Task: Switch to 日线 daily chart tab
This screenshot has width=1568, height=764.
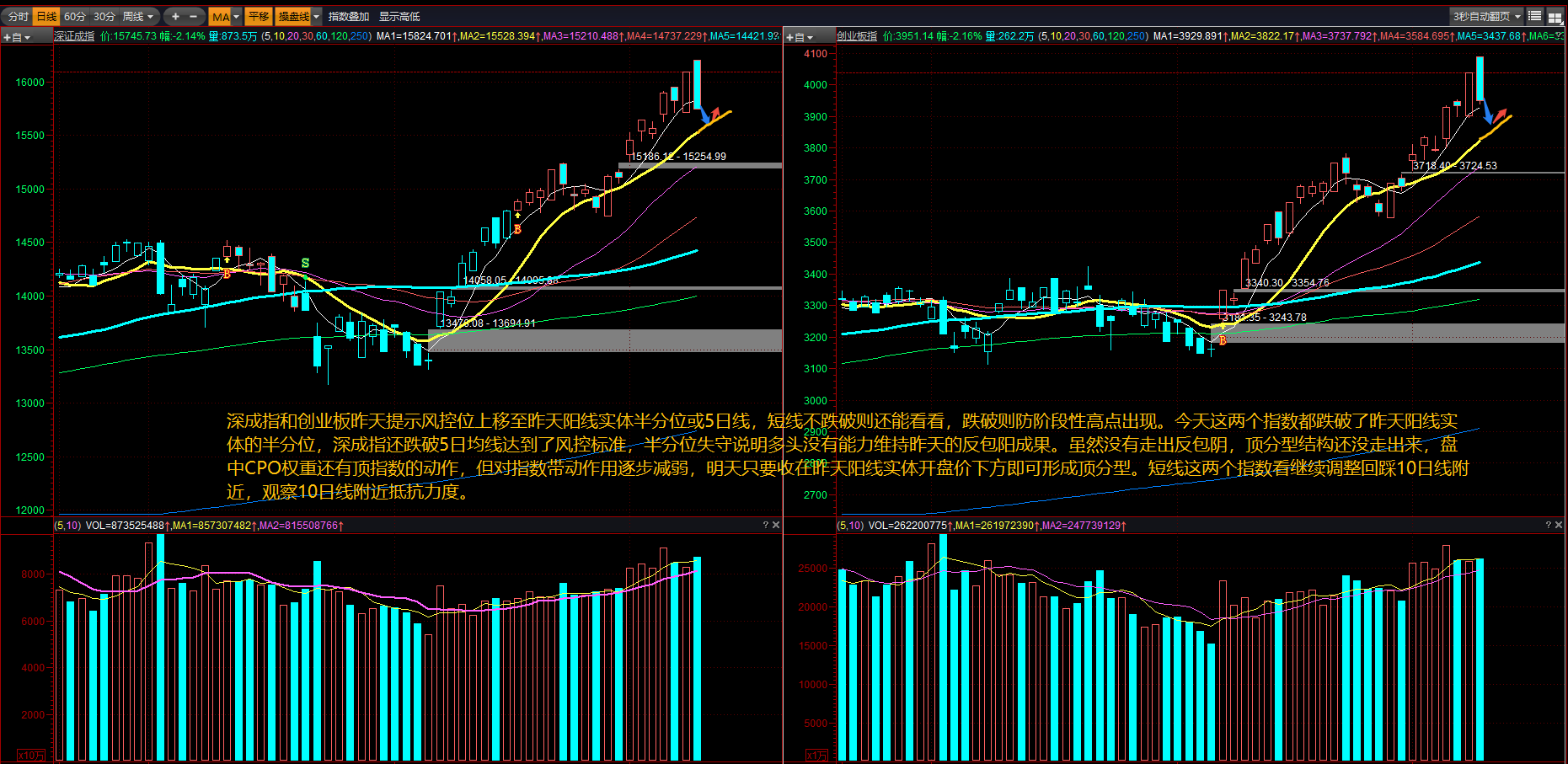Action: (46, 16)
